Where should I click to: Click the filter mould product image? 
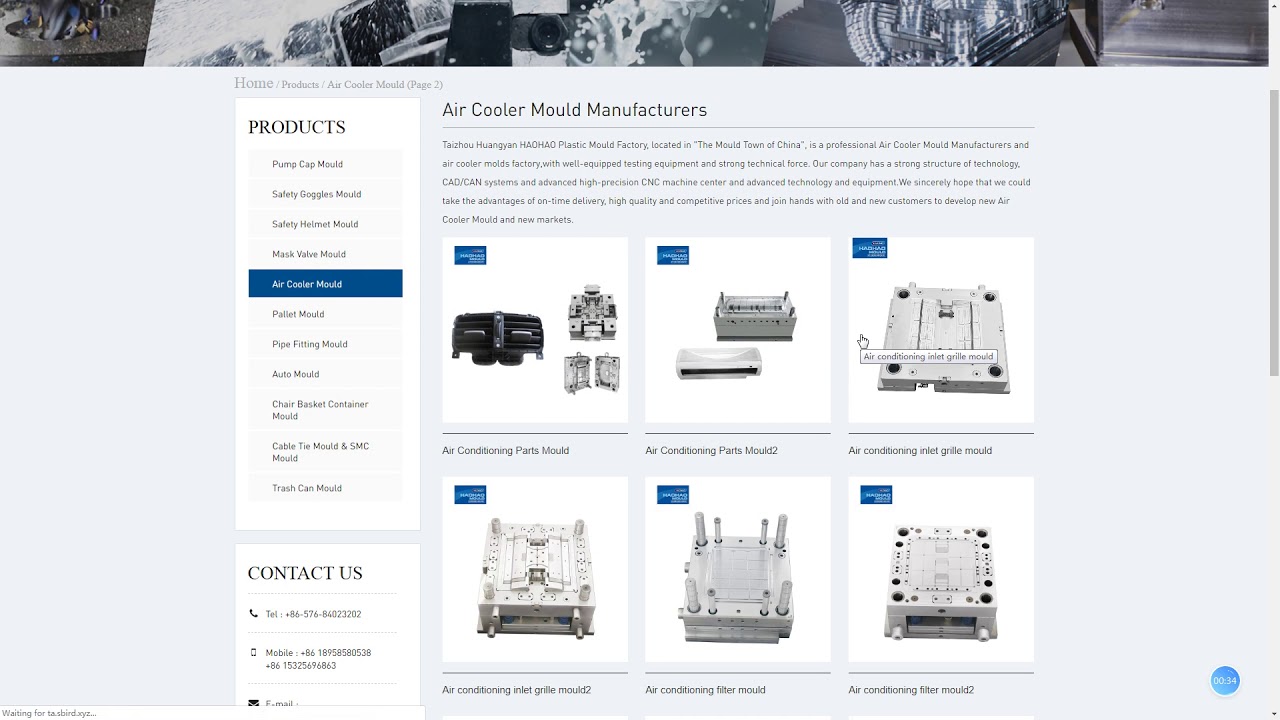point(738,569)
